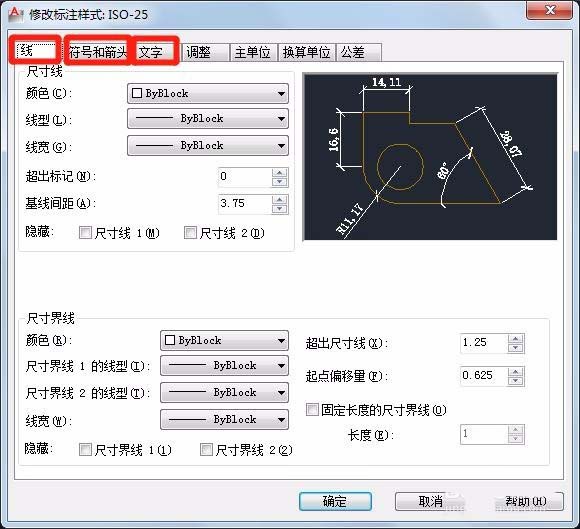Toggle hide 尺寸线 2(D) checkbox
This screenshot has width=580, height=529.
tap(190, 233)
